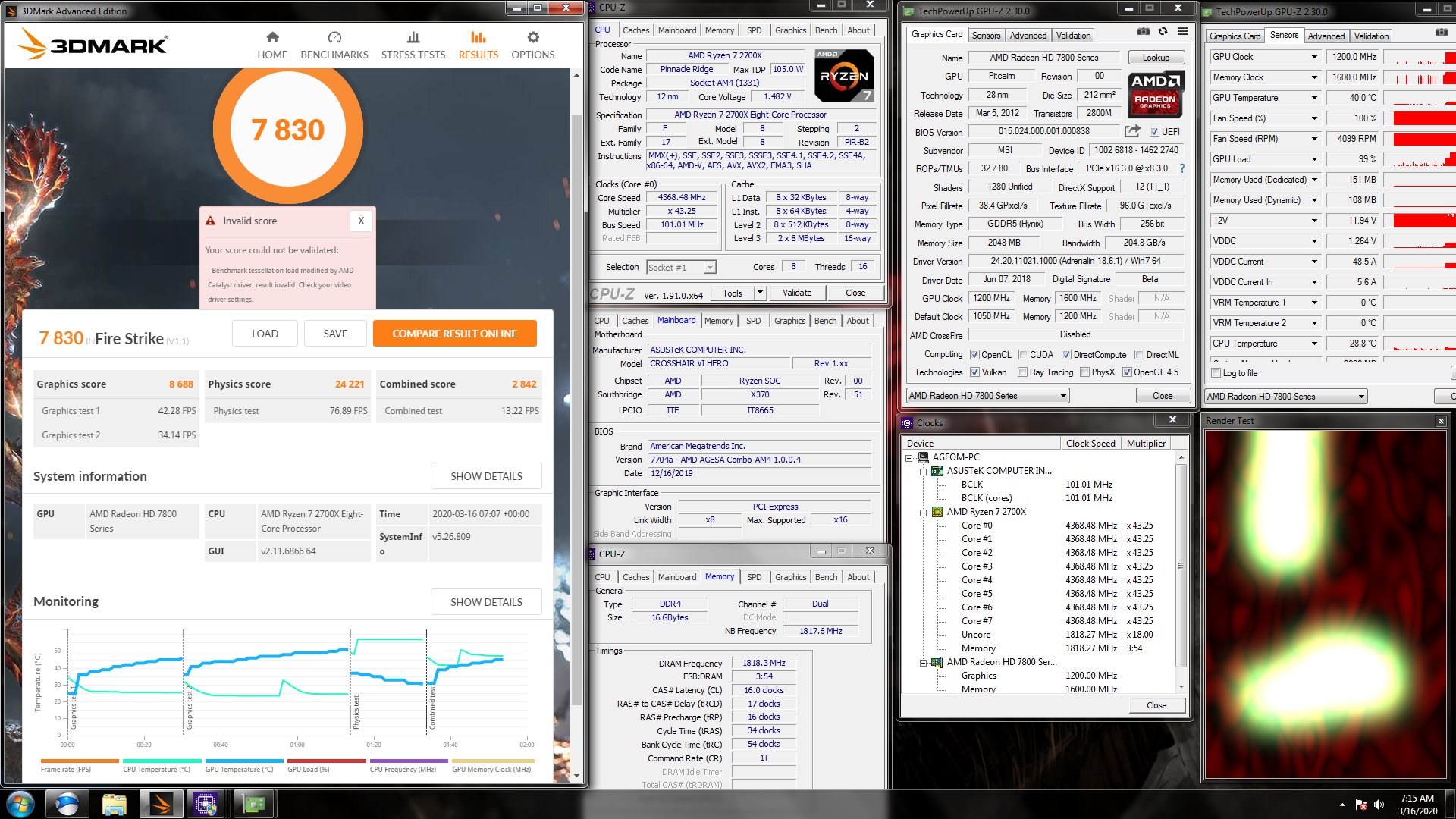This screenshot has height=819, width=1456.
Task: Open Windows Explorer from taskbar
Action: coord(114,804)
